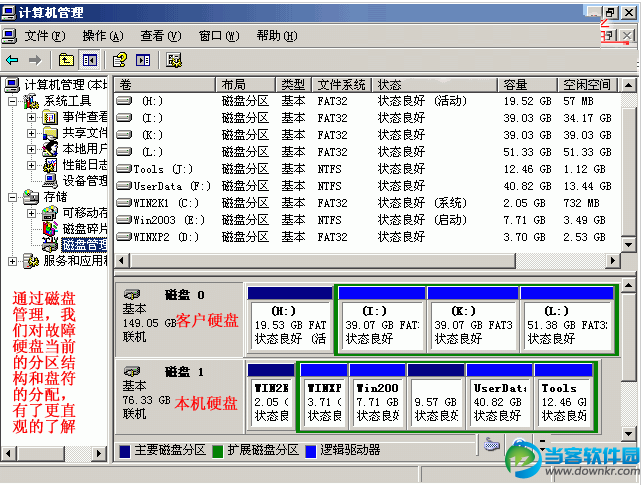Expand the 事件查看 tree node
This screenshot has width=641, height=485.
pyautogui.click(x=31, y=117)
